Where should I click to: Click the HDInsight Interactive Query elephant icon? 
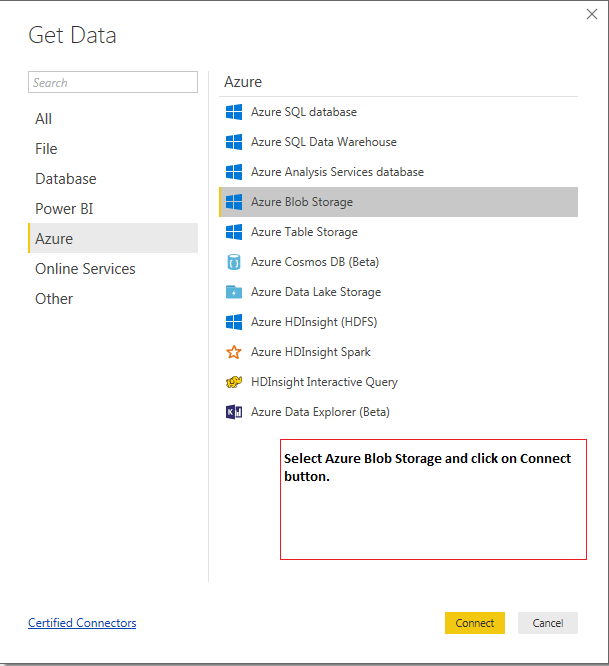tap(234, 382)
